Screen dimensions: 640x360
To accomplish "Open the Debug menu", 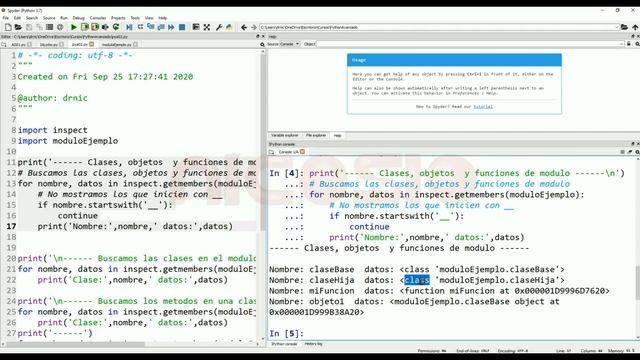I will pos(78,18).
